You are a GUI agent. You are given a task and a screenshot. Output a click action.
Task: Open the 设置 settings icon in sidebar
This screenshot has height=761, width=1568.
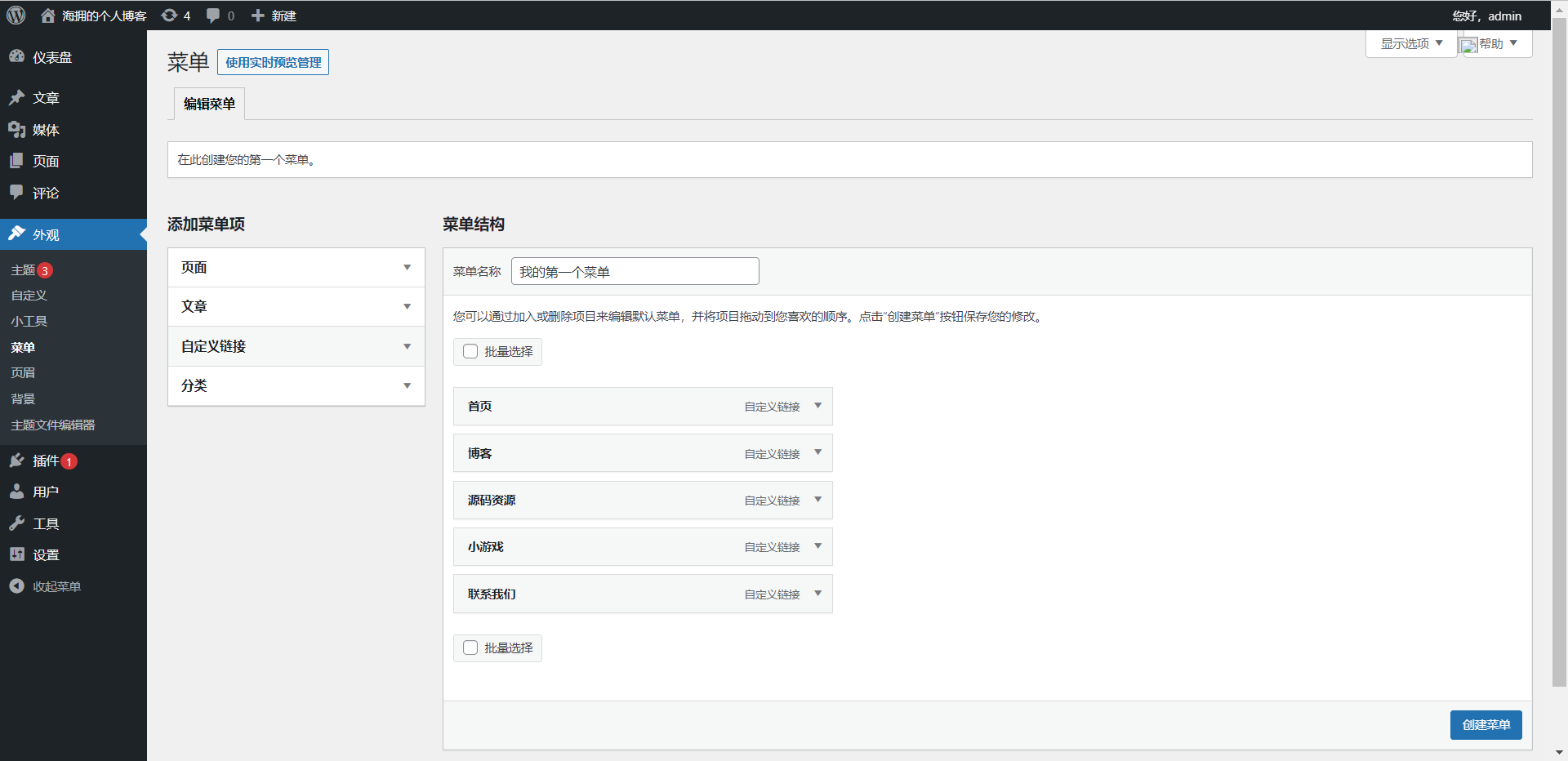pos(16,554)
